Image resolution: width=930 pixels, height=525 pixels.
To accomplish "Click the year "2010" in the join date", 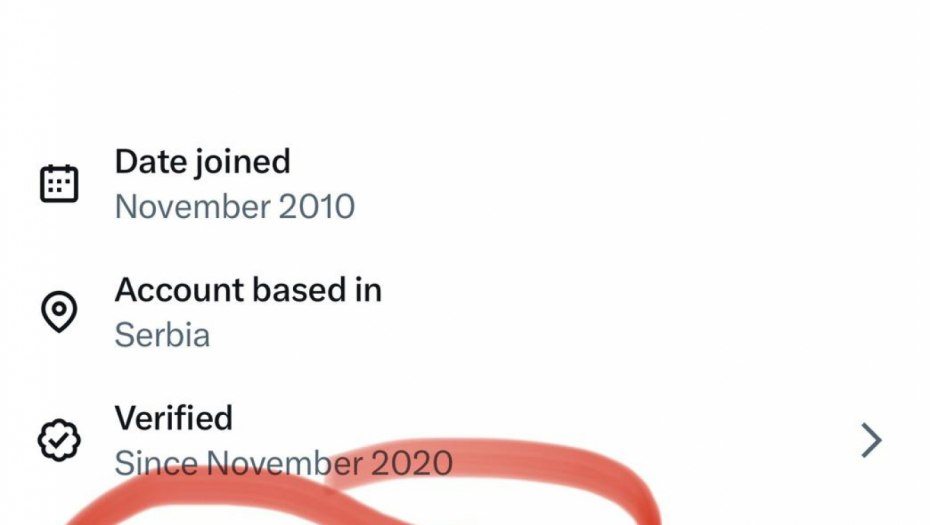I will [316, 207].
